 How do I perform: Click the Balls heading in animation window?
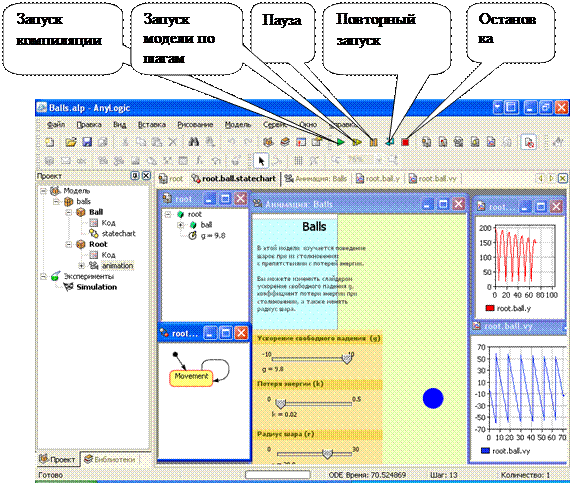[x=314, y=227]
